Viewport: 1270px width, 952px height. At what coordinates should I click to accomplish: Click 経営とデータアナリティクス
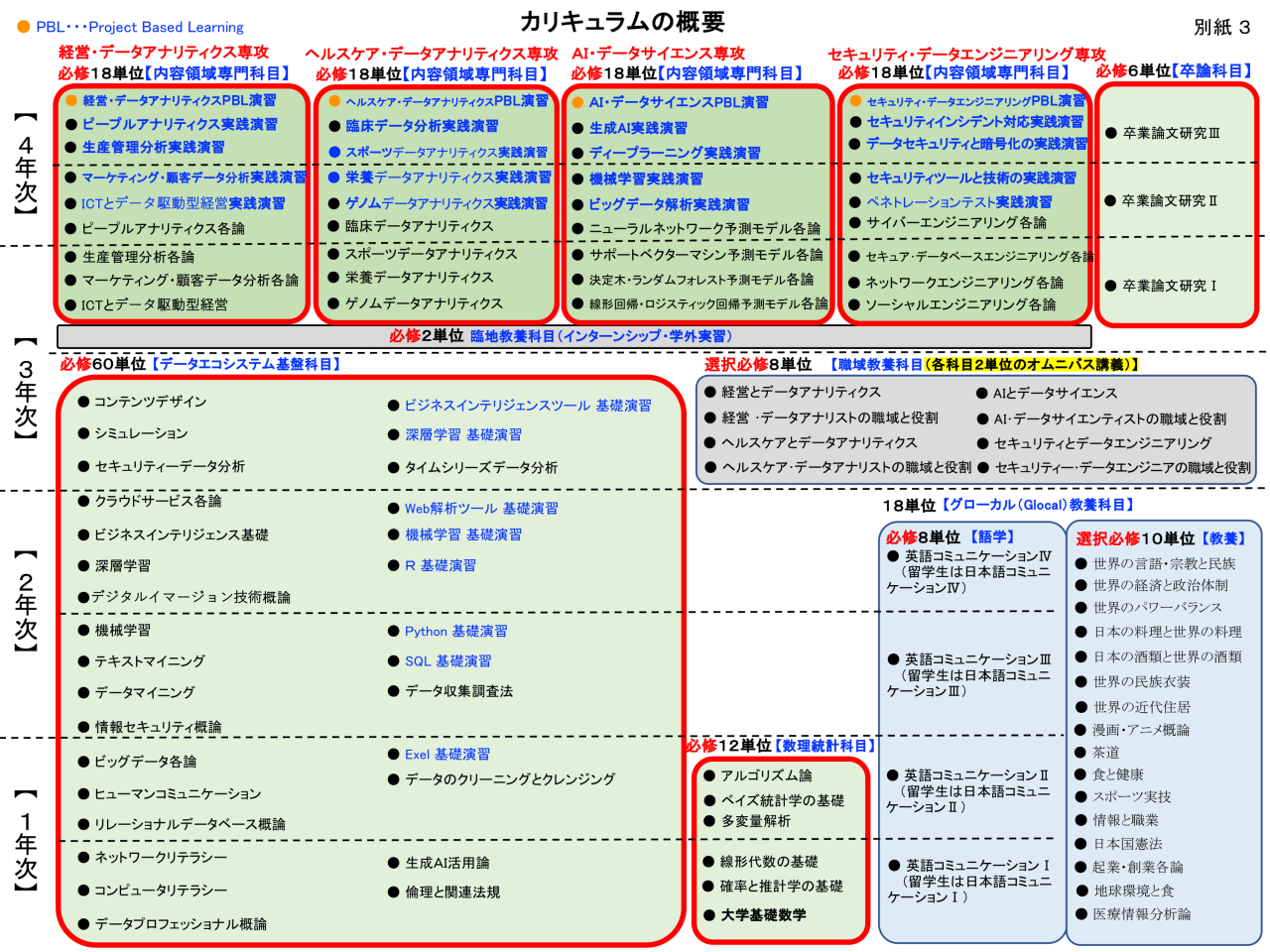(801, 392)
